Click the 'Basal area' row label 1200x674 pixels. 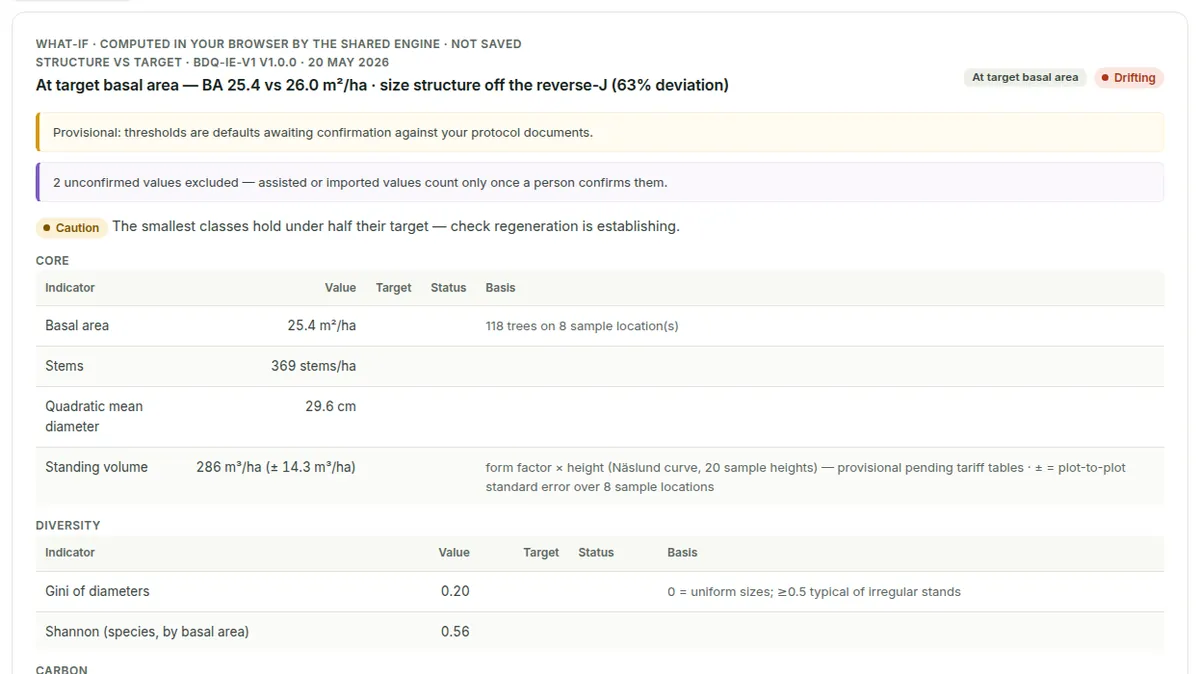click(x=77, y=325)
